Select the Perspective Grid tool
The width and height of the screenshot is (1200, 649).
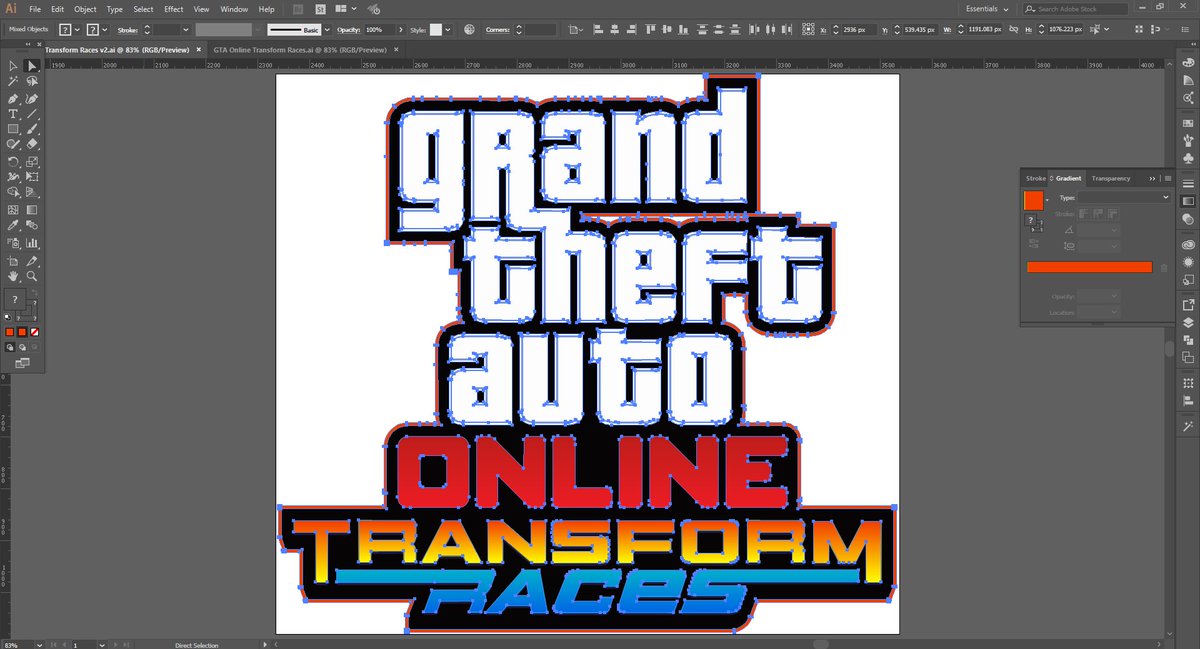[x=32, y=192]
